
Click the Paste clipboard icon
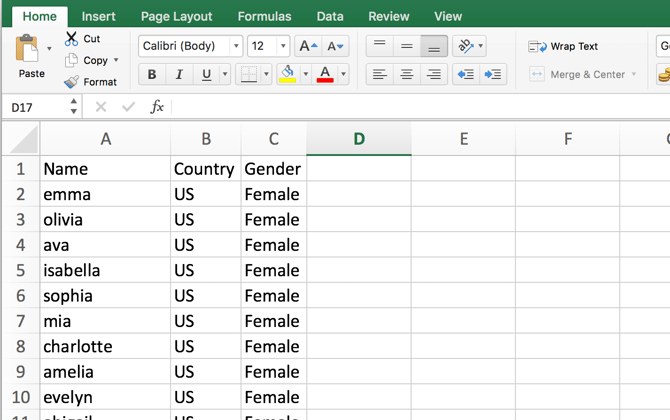pos(27,48)
